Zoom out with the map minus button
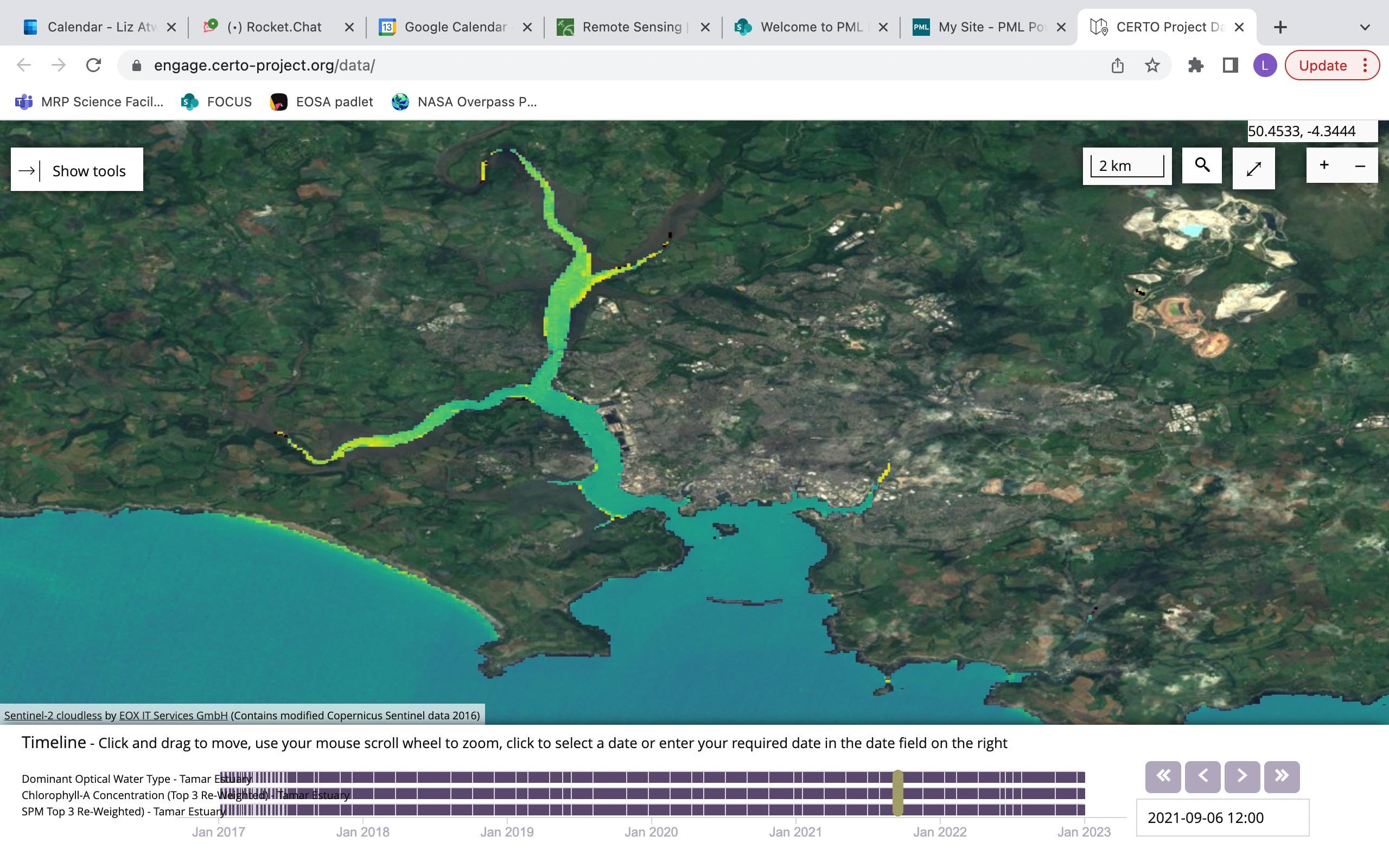The width and height of the screenshot is (1389, 868). pos(1360,166)
